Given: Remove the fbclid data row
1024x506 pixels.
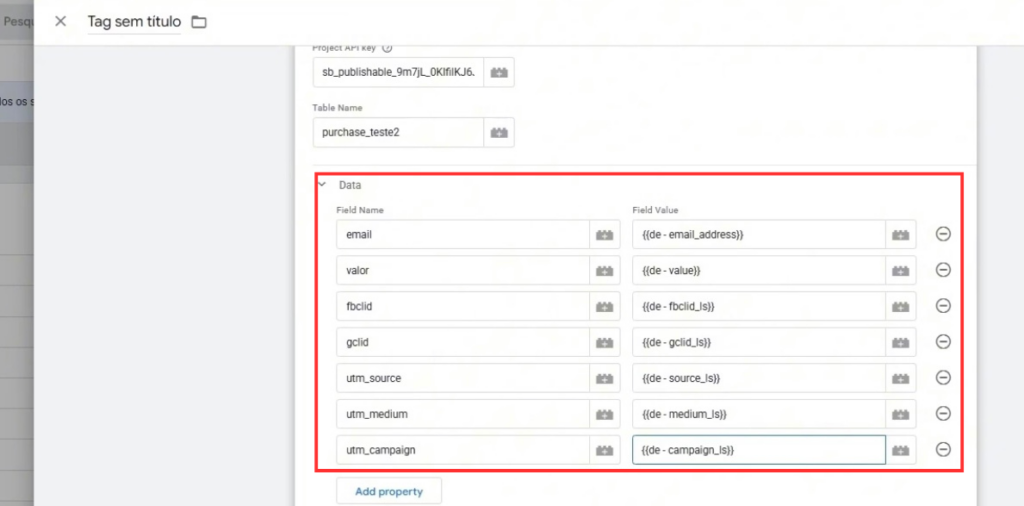Looking at the screenshot, I should click(x=942, y=306).
